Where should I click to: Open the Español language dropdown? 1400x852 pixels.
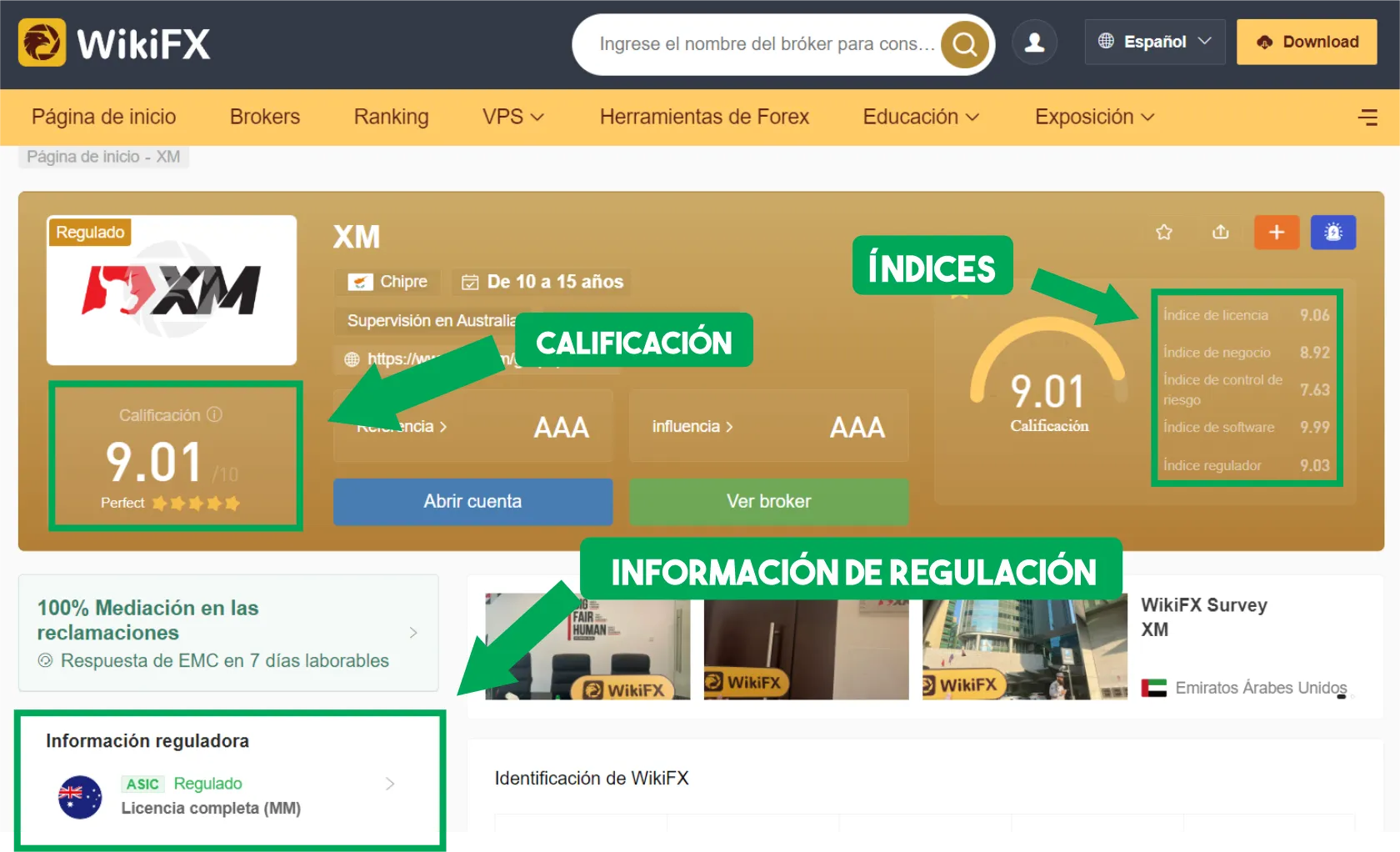point(1155,42)
